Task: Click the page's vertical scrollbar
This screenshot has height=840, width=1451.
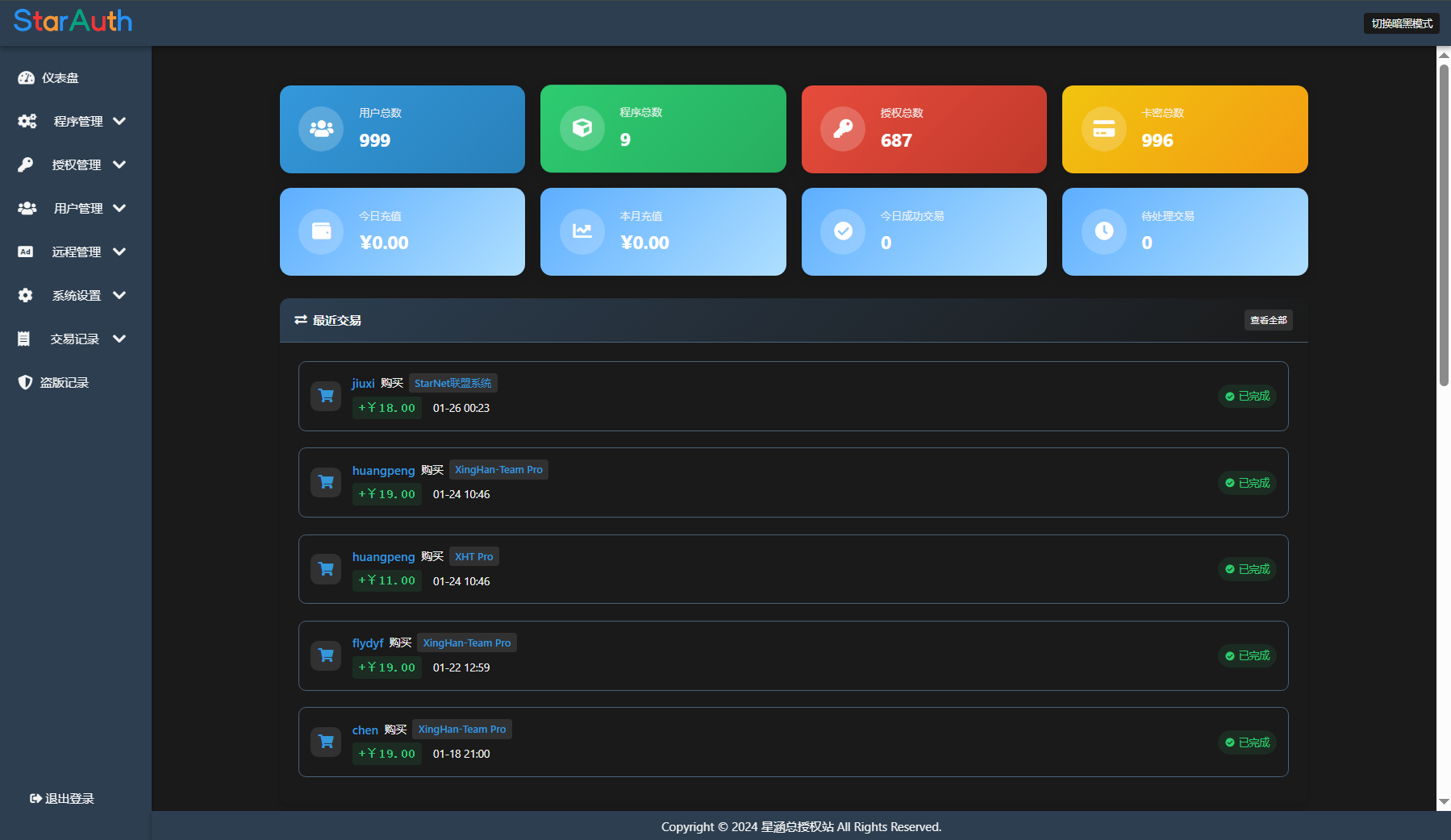Action: [x=1444, y=226]
